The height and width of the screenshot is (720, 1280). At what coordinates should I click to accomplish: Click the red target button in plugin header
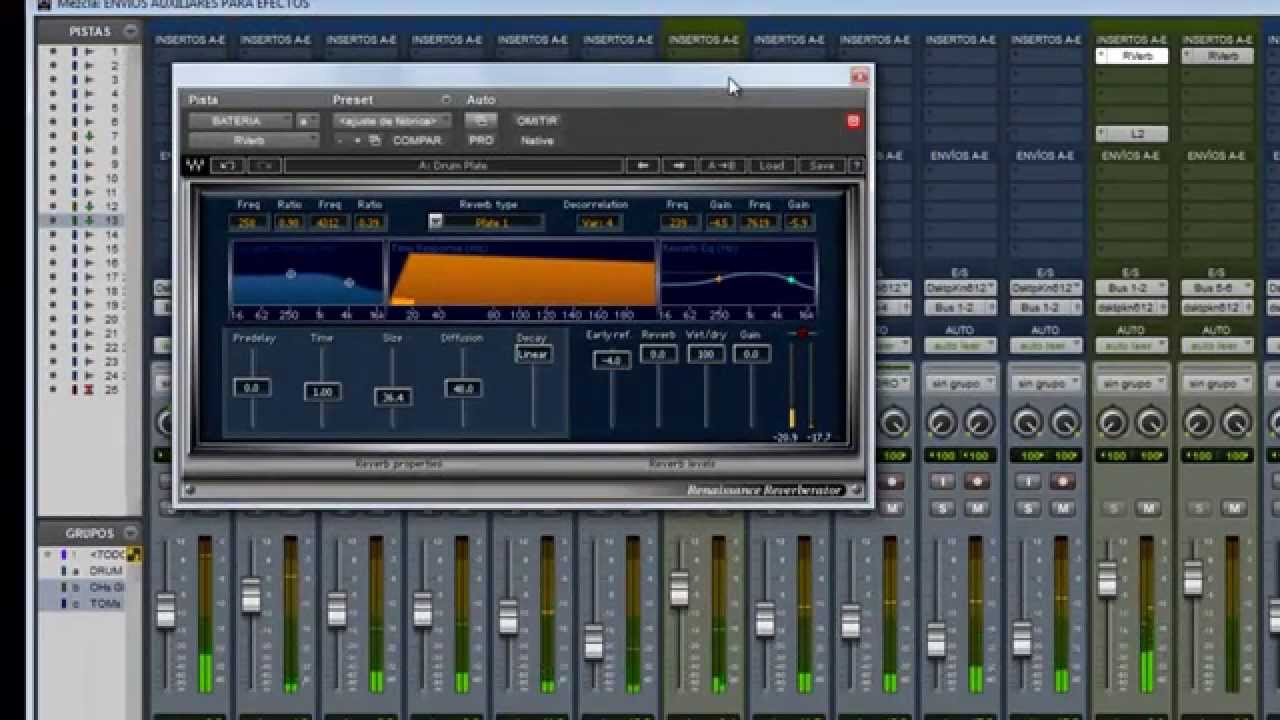coord(853,121)
